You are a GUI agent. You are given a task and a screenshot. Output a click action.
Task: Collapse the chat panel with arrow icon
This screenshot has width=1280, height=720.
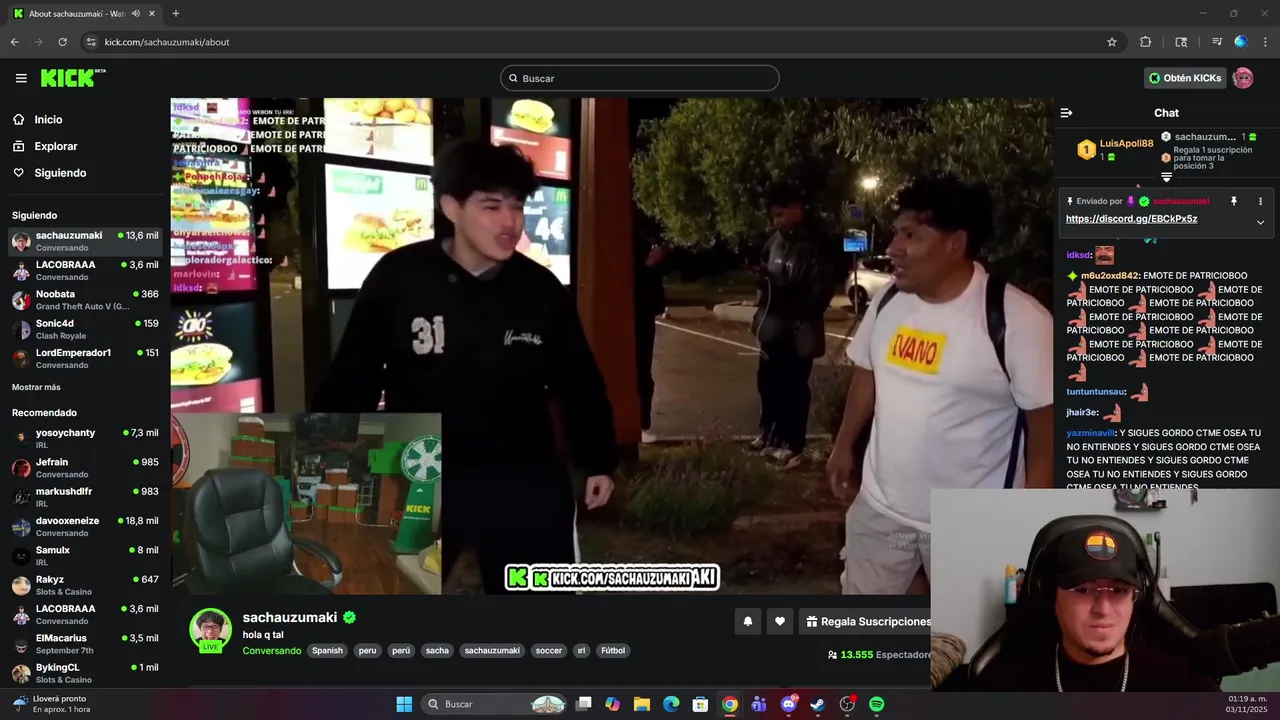[1066, 113]
